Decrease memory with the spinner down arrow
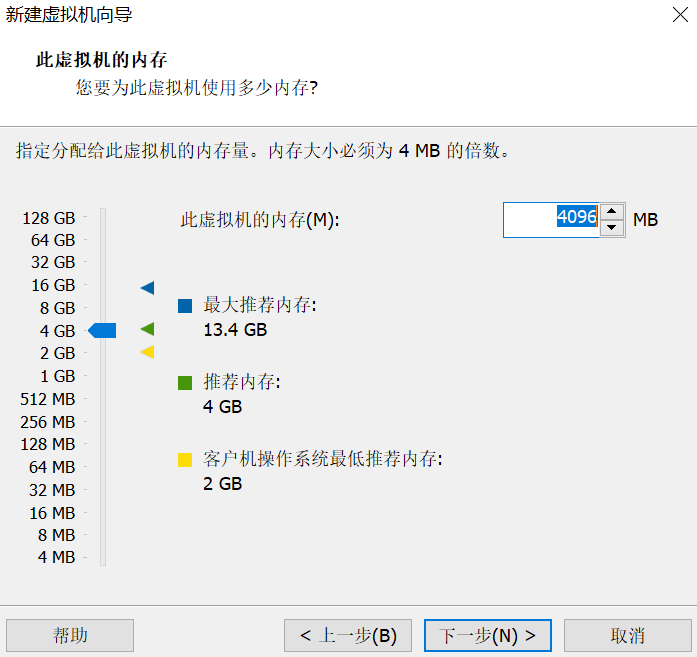Viewport: 697px width, 657px height. click(x=612, y=228)
